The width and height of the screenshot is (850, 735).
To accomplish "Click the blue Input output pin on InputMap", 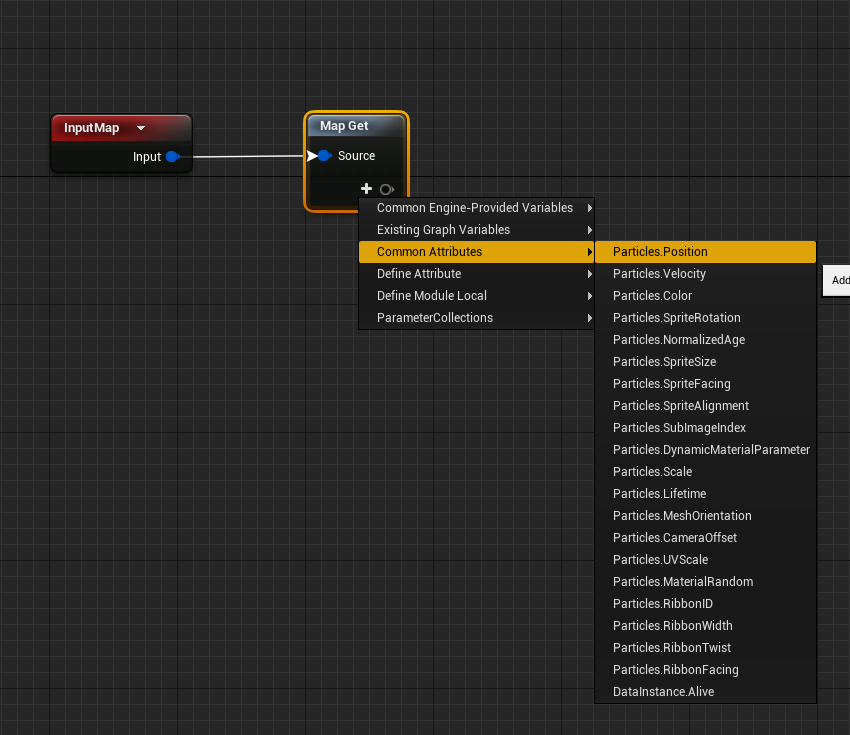I will click(x=173, y=157).
